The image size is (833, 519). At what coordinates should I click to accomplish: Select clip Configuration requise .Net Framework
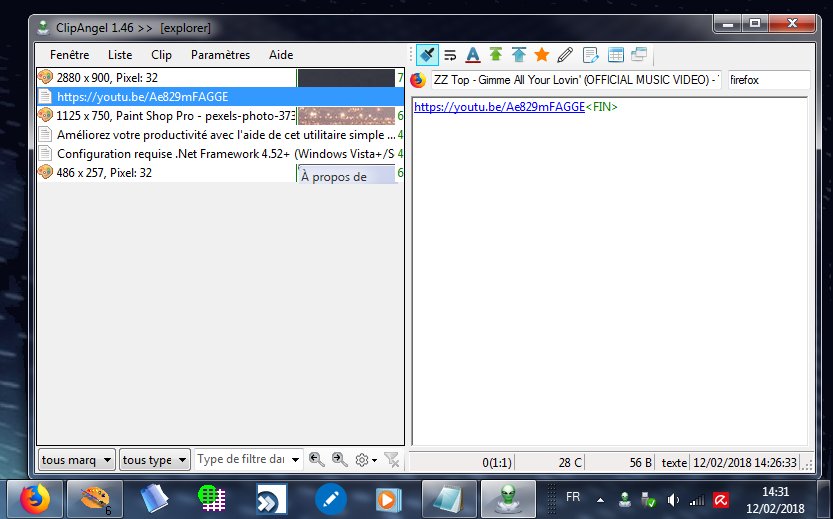(x=220, y=154)
